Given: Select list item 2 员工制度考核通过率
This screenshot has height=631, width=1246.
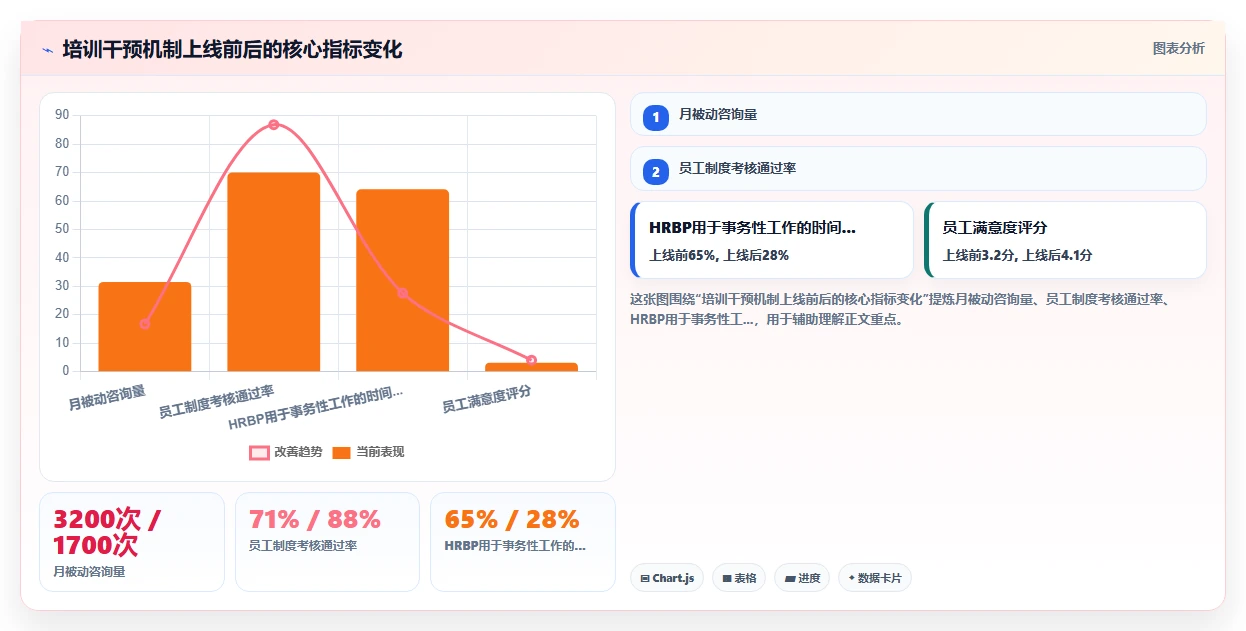Looking at the screenshot, I should (x=918, y=168).
